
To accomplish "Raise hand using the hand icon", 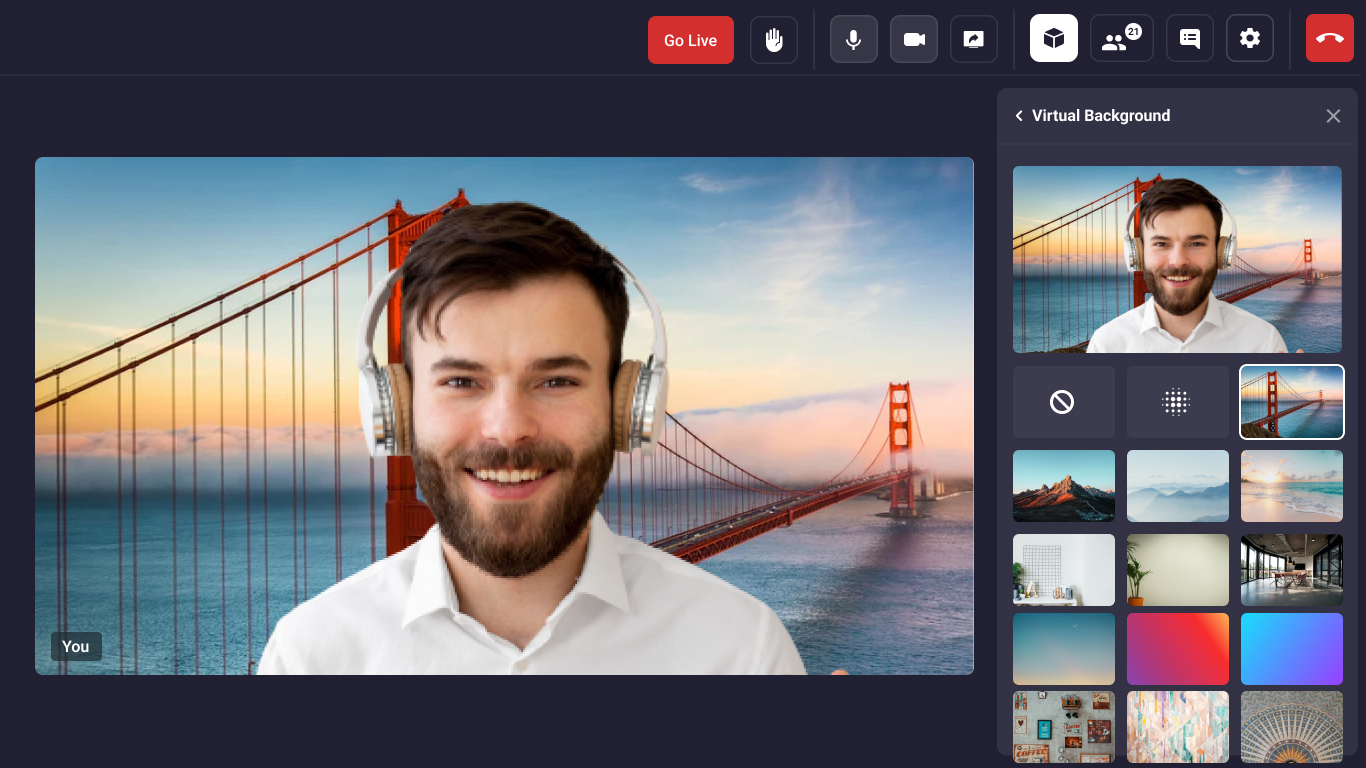I will (774, 40).
